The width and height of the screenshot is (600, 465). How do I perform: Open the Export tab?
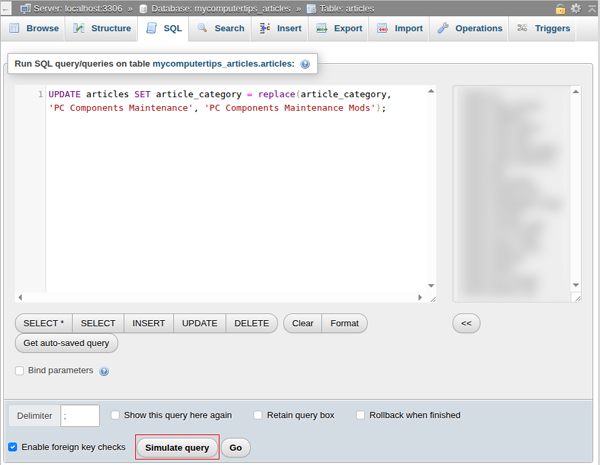tap(338, 28)
